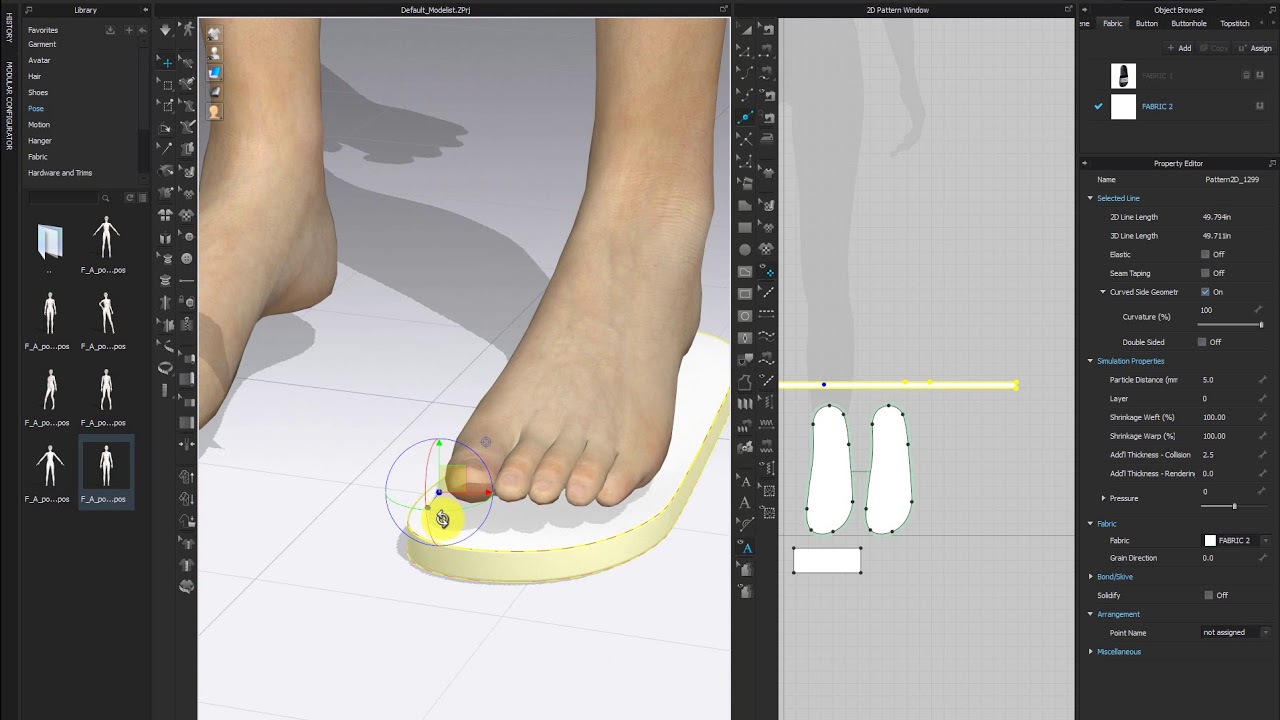Open the Fabric tab in Object Browser

pyautogui.click(x=1113, y=24)
